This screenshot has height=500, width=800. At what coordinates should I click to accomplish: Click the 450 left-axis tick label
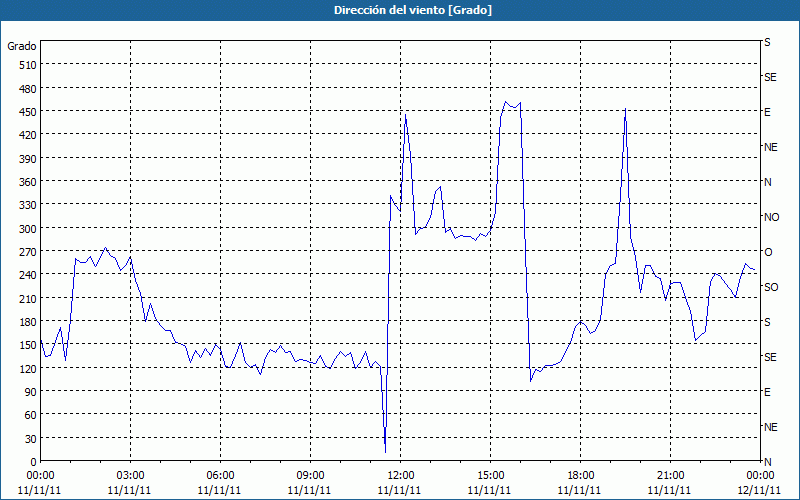pyautogui.click(x=28, y=112)
